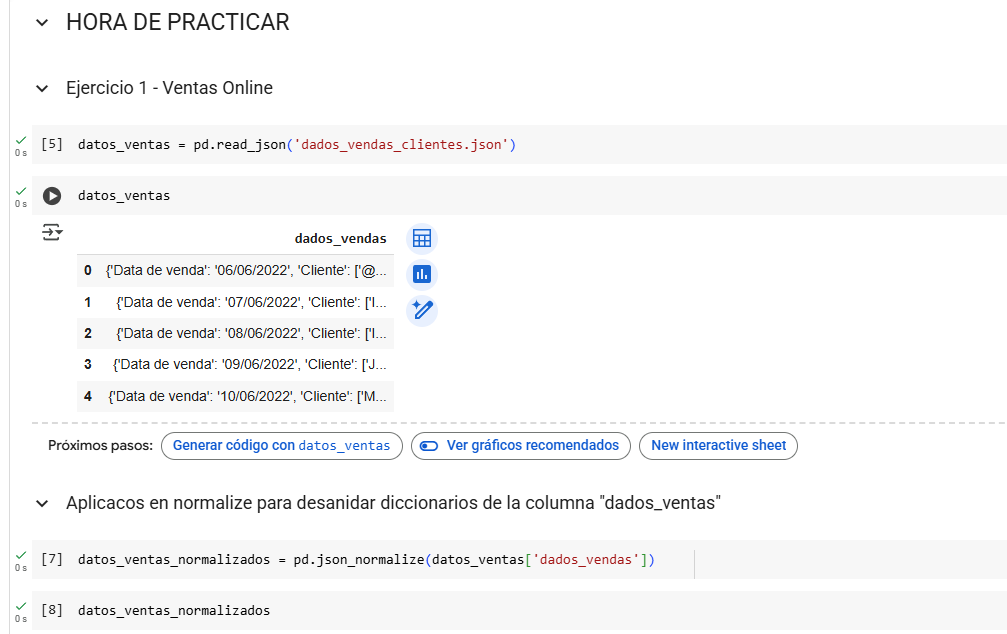Click green checkmark beside cell [7]

tap(21, 555)
